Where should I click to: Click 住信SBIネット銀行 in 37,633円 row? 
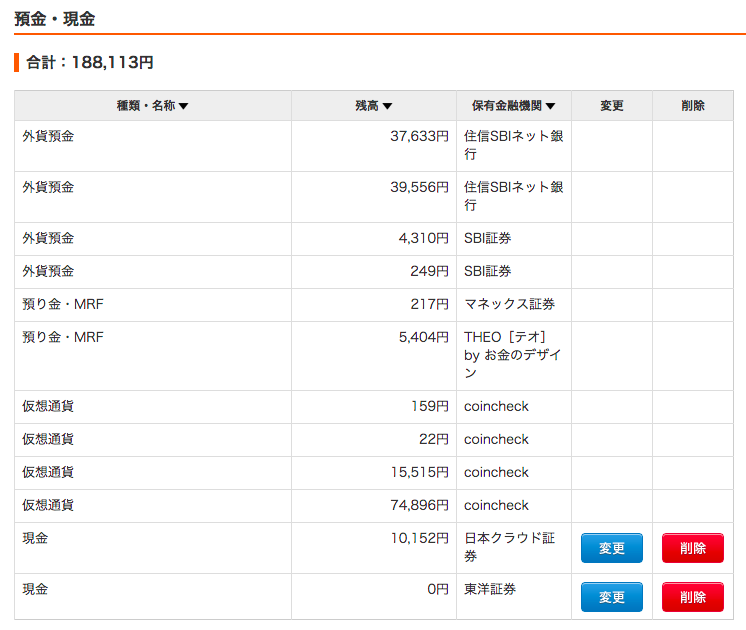coord(514,145)
